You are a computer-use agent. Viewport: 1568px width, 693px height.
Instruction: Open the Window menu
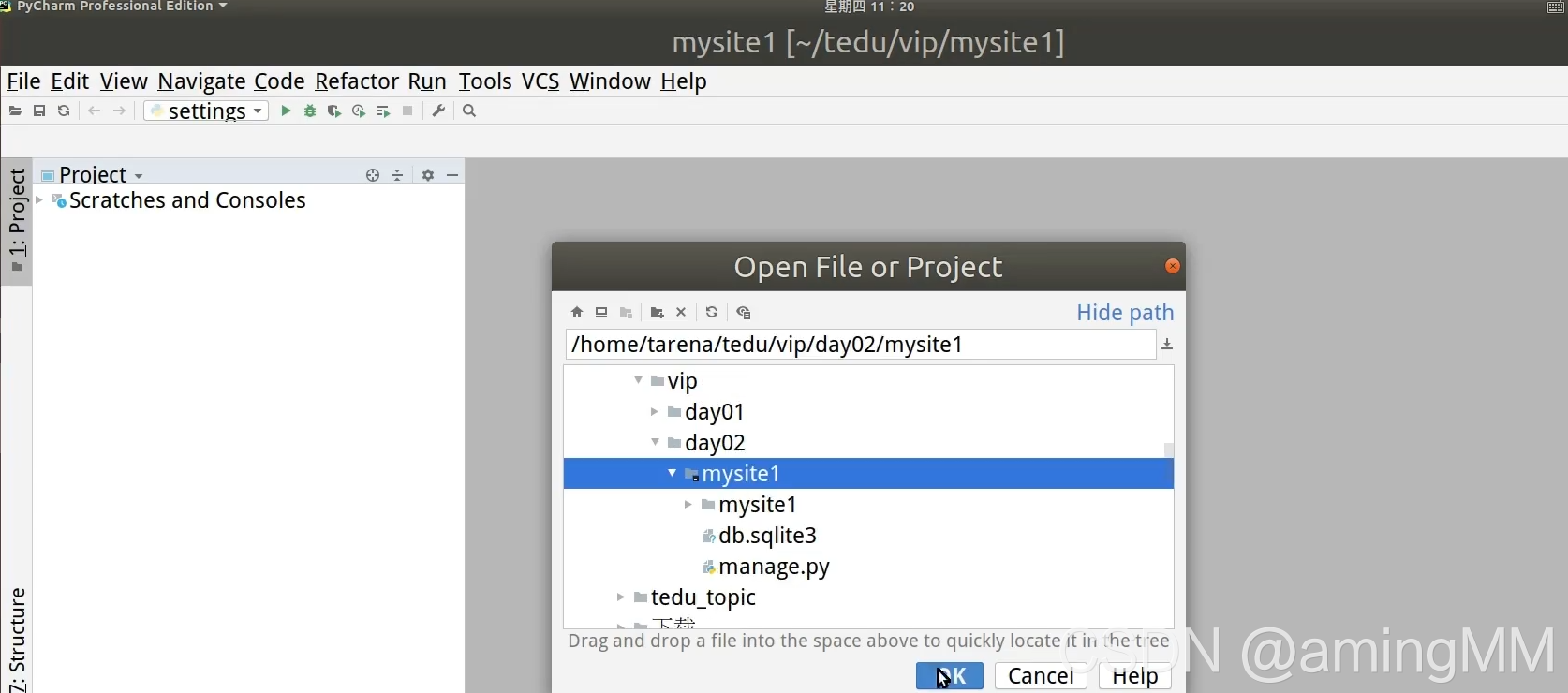point(610,81)
